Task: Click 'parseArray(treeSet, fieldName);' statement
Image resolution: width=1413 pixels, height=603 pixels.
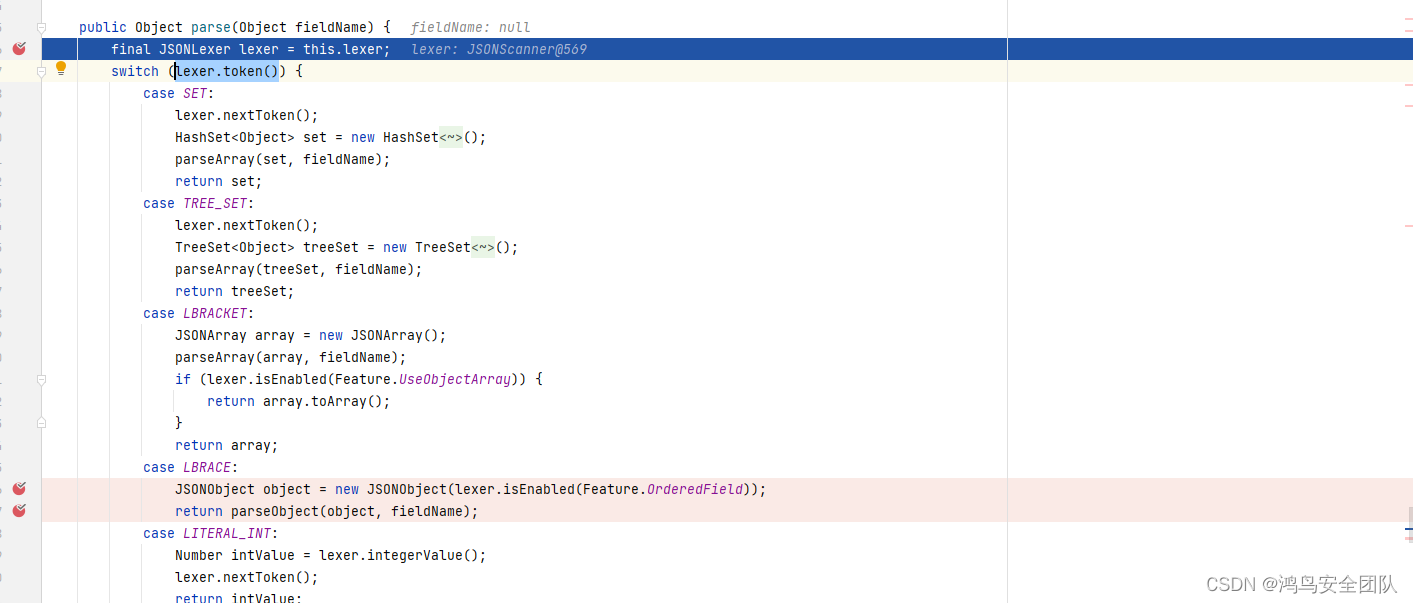Action: tap(299, 269)
